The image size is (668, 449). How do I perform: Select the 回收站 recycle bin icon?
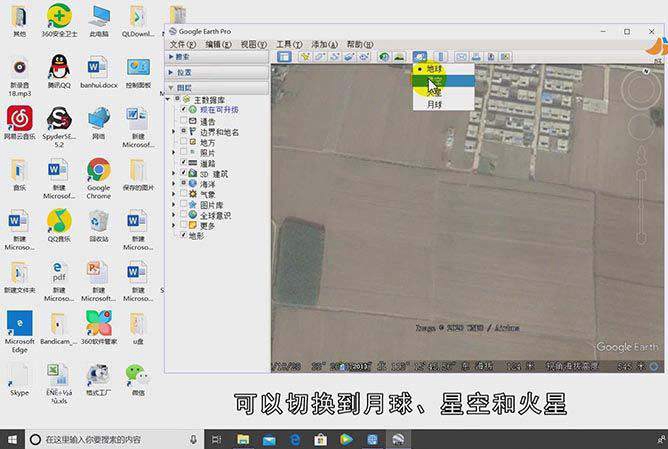pos(98,225)
